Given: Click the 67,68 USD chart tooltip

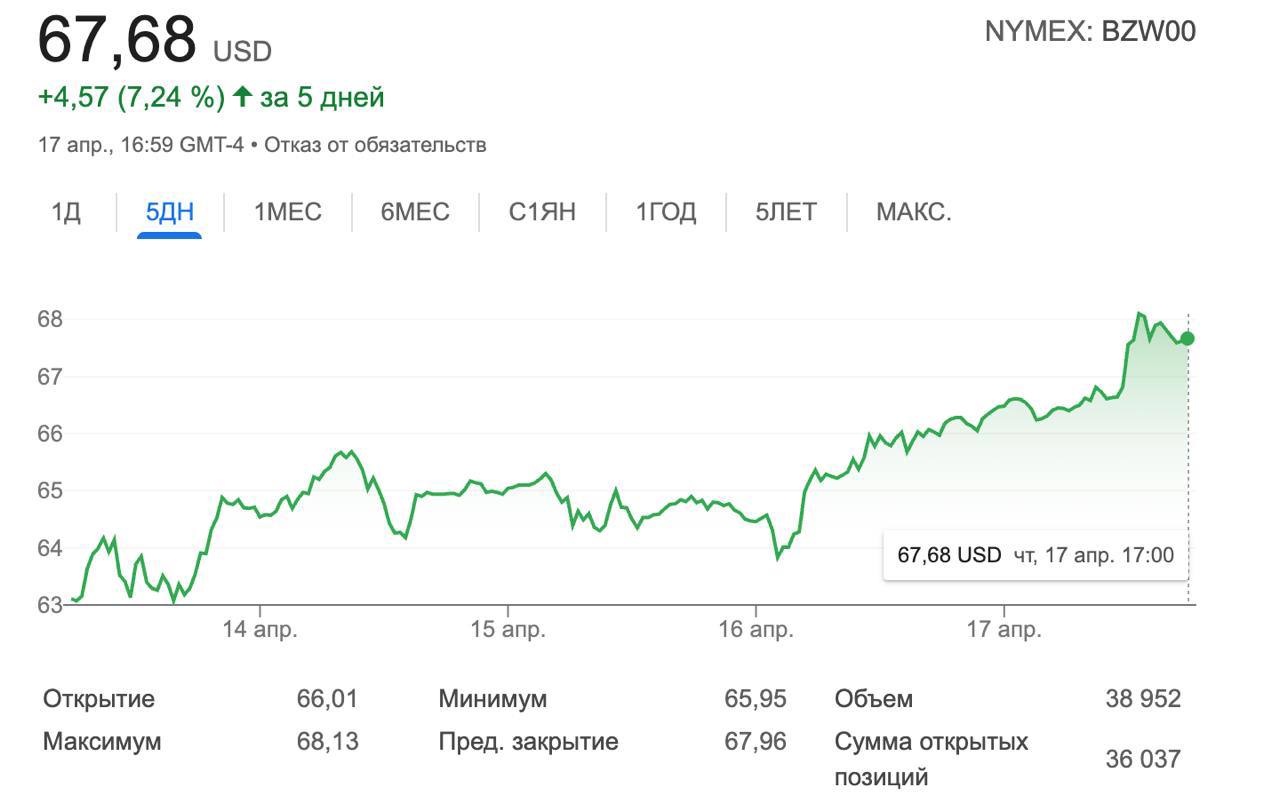Looking at the screenshot, I should [1035, 554].
